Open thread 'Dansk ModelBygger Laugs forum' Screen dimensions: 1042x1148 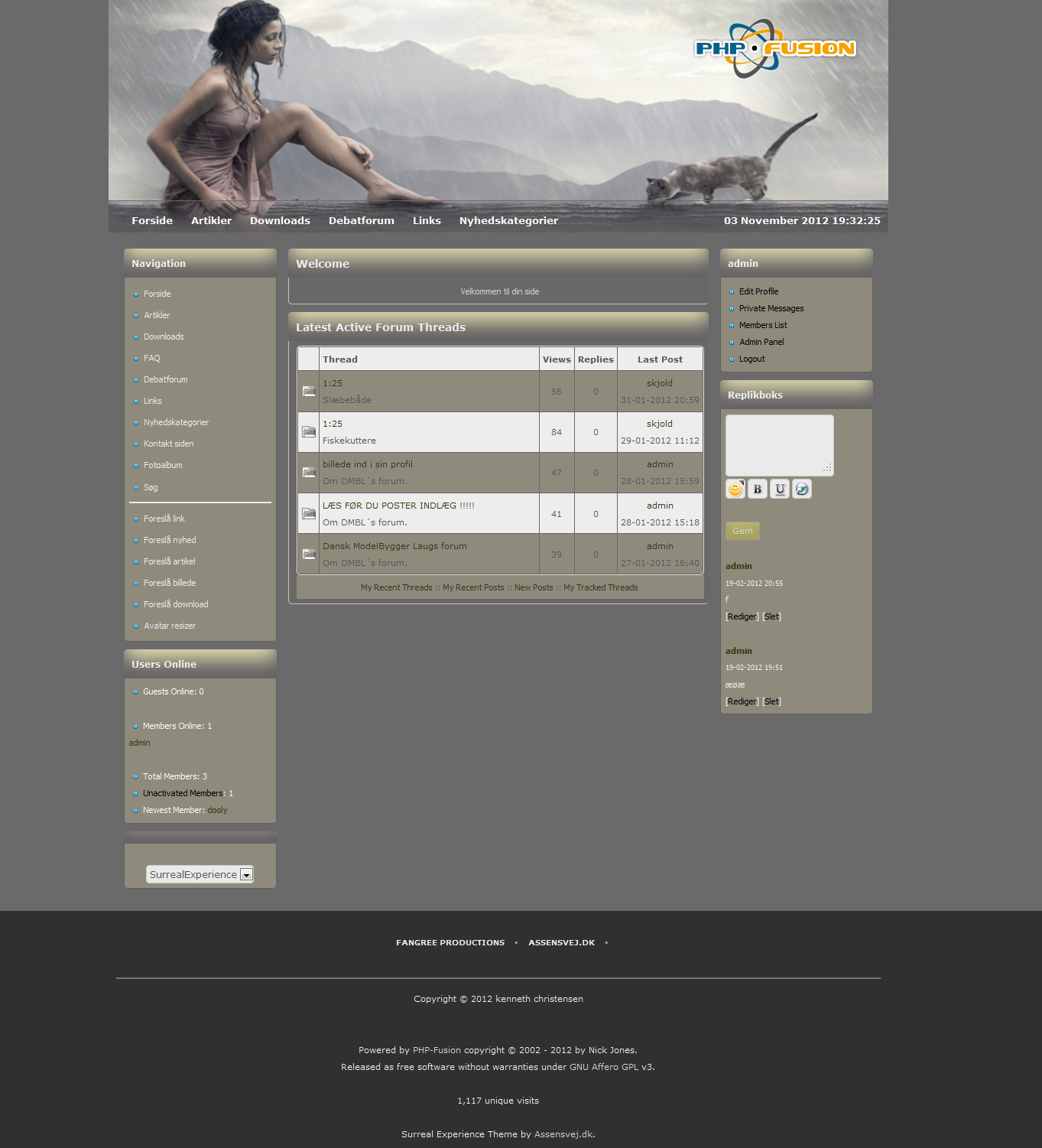click(x=394, y=546)
